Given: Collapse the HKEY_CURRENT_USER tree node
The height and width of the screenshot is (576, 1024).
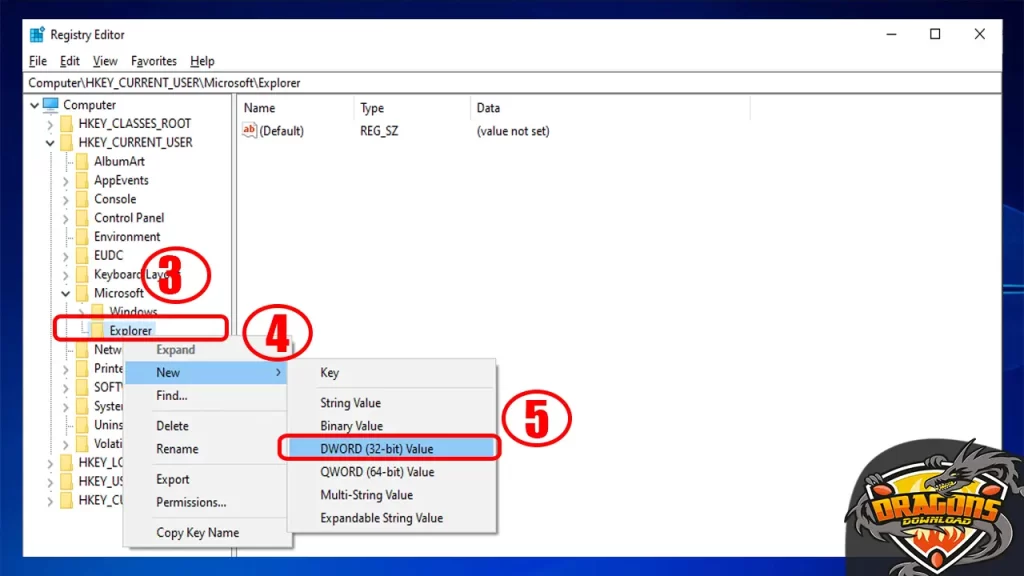Looking at the screenshot, I should point(50,142).
